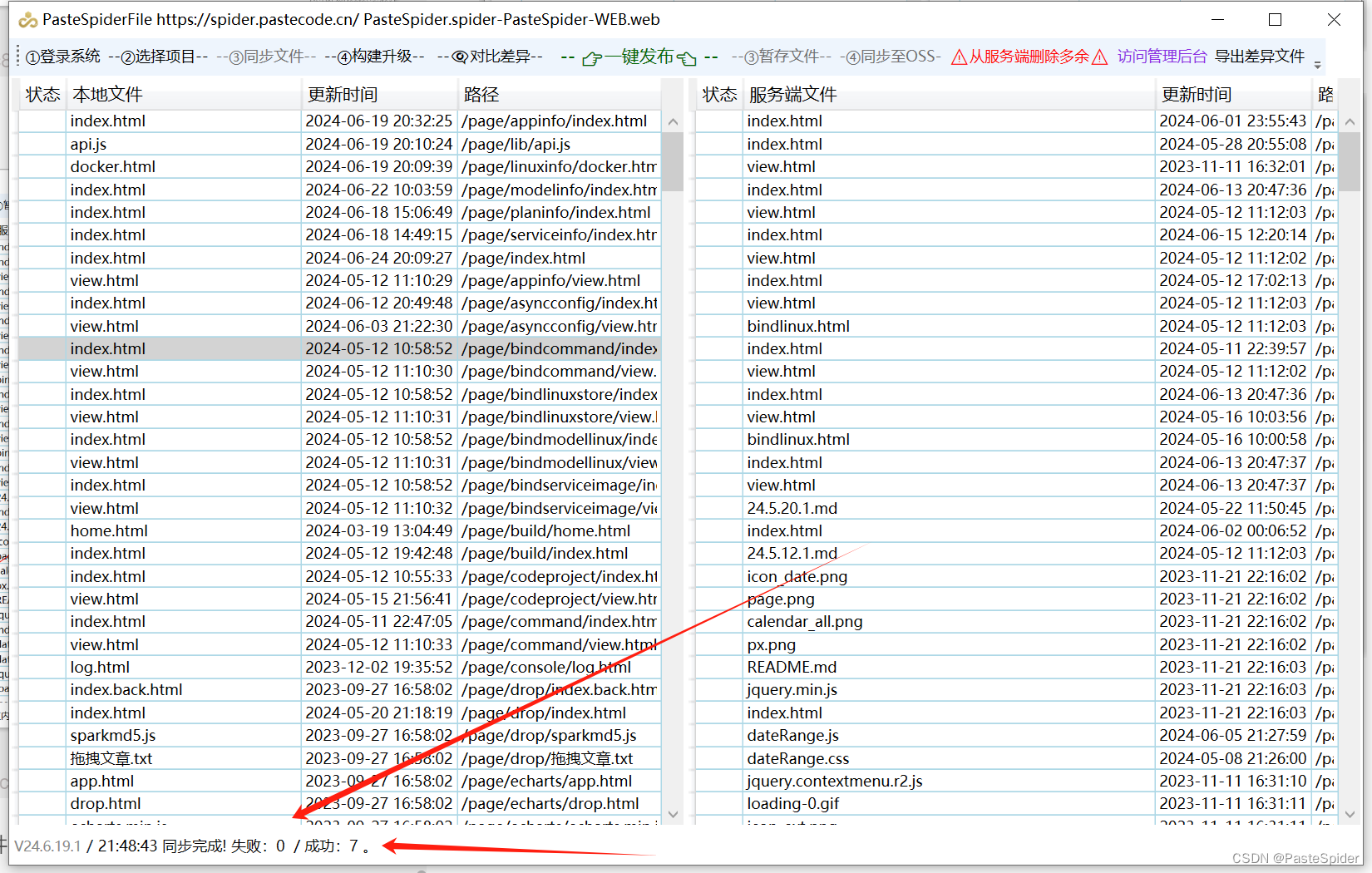Select the highlighted /page/bindcommand/index row

click(x=339, y=348)
